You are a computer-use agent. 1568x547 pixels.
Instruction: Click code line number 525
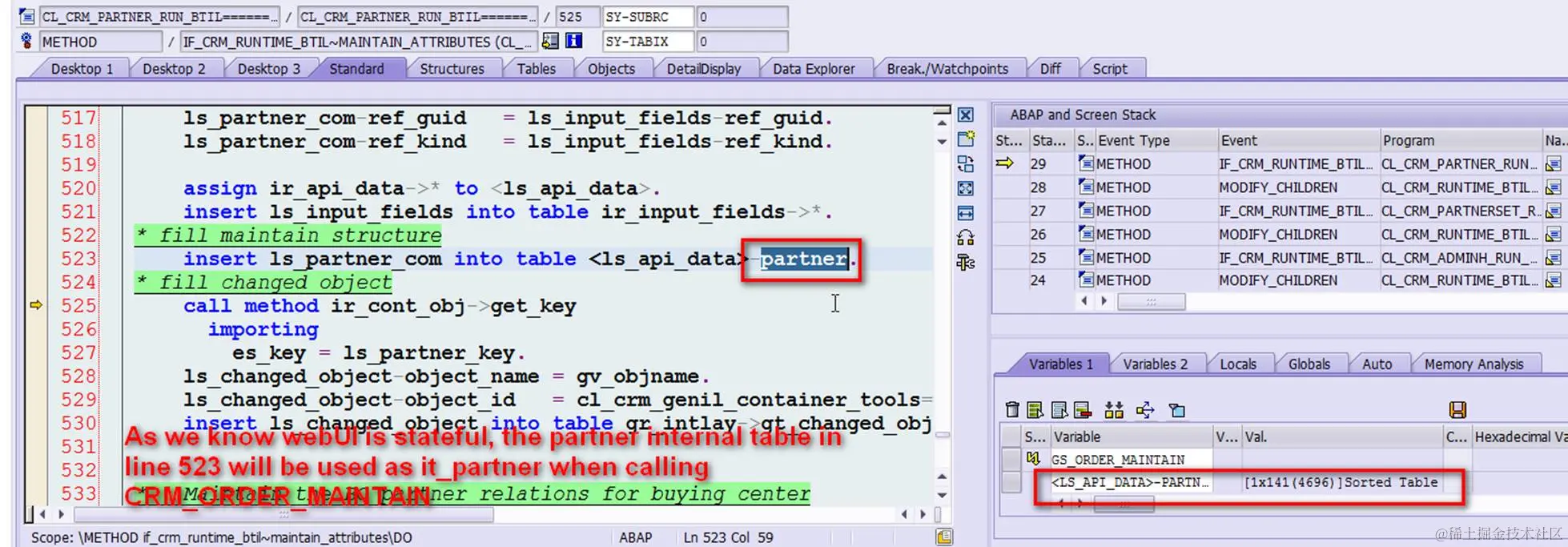point(78,306)
